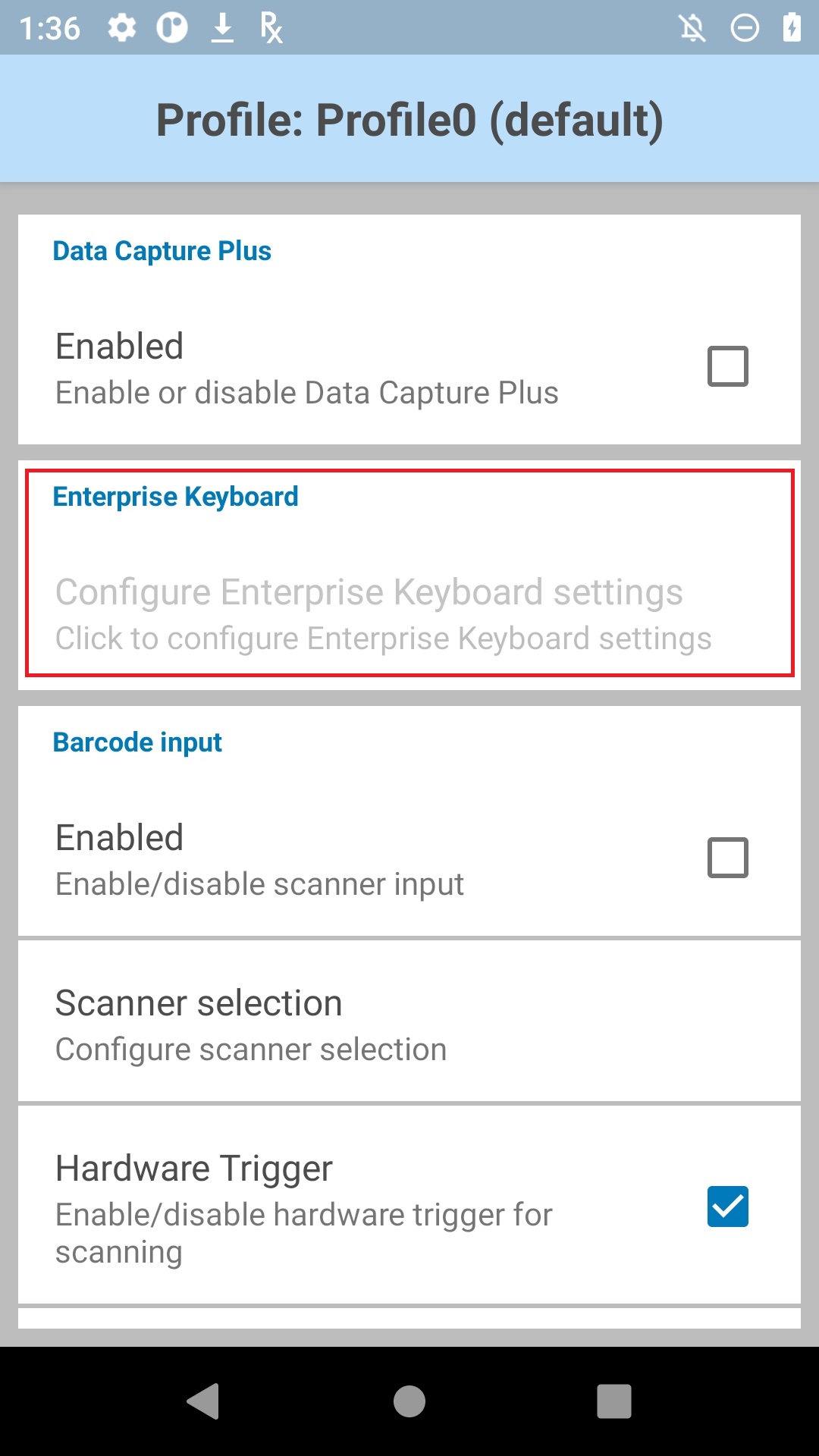This screenshot has height=1456, width=819.
Task: Tap the Profile0 (default) title bar
Action: 409,119
